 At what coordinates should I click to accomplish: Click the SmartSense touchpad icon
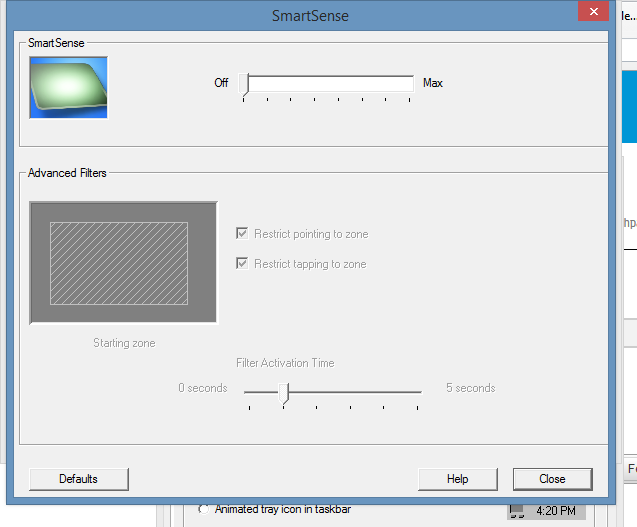pos(68,87)
